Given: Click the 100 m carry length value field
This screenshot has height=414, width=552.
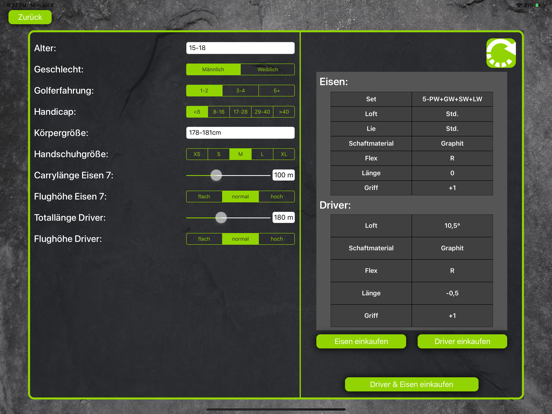Looking at the screenshot, I should point(283,175).
